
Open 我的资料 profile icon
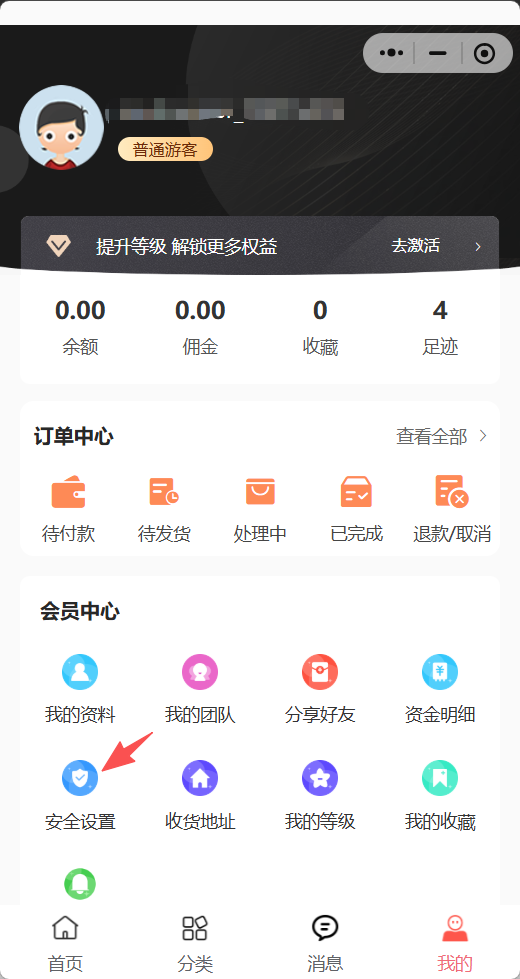point(80,672)
